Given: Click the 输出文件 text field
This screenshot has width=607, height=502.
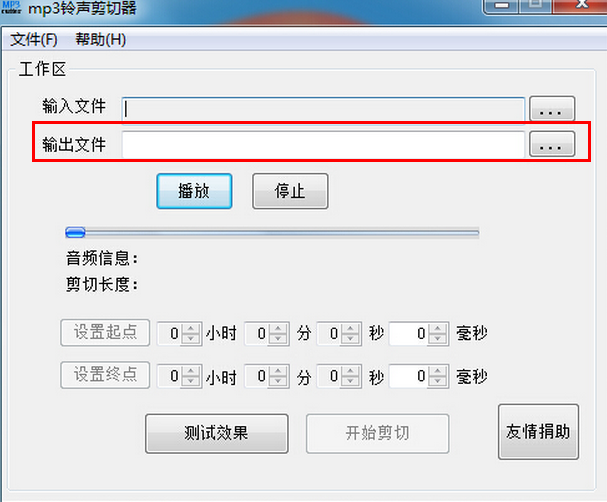Looking at the screenshot, I should [323, 144].
